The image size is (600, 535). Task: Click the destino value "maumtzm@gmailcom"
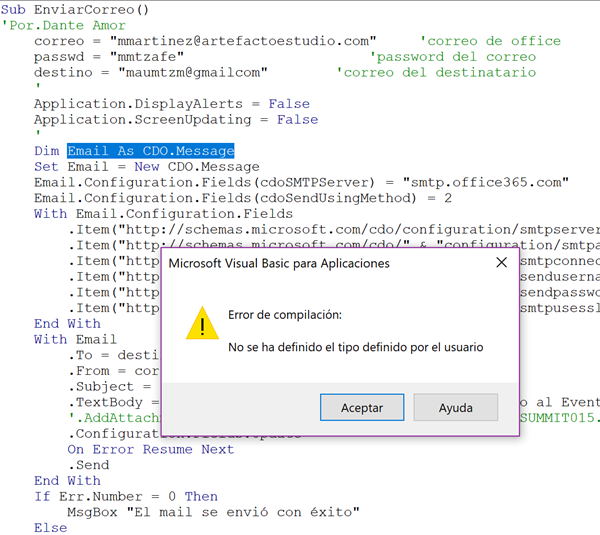(x=193, y=72)
